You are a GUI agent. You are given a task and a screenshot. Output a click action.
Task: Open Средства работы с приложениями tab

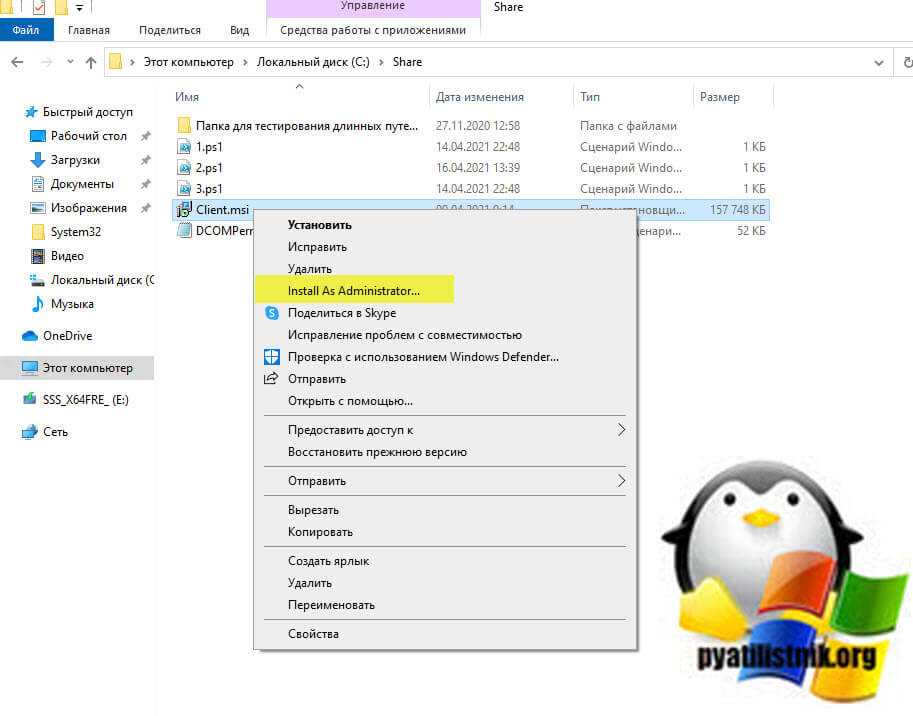coord(373,30)
